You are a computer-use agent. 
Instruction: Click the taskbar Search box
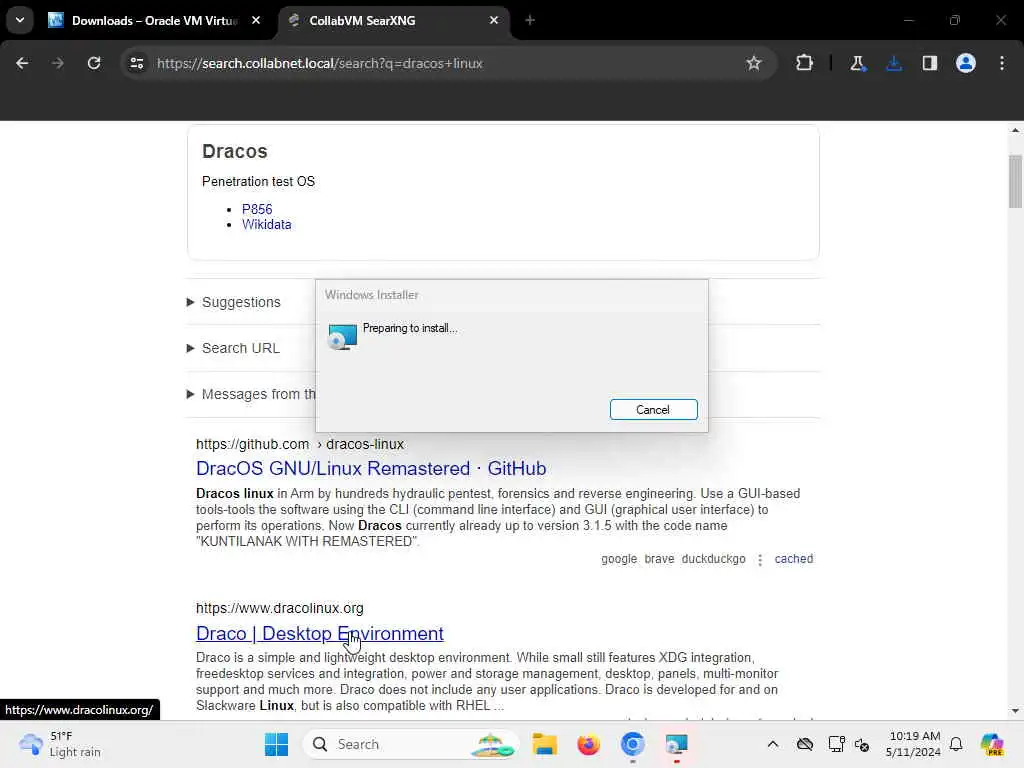coord(411,744)
